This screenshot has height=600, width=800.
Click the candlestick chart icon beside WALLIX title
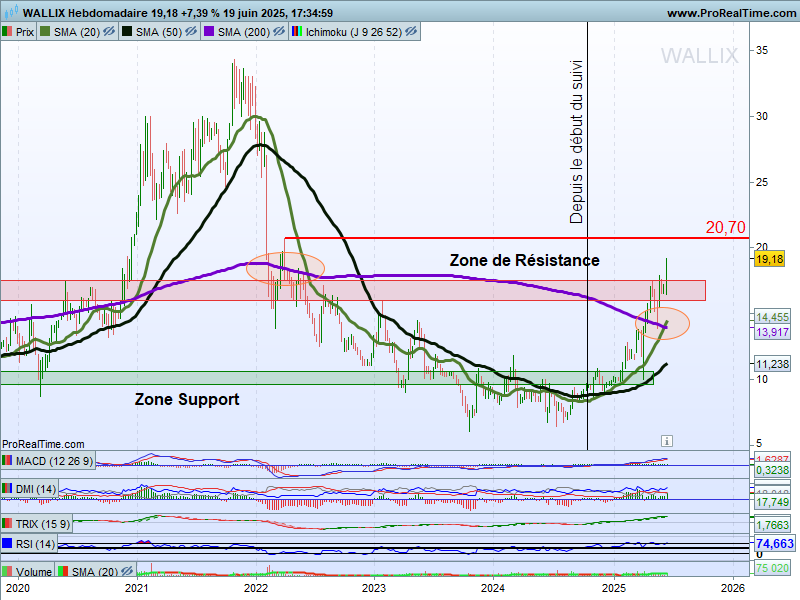(x=12, y=11)
